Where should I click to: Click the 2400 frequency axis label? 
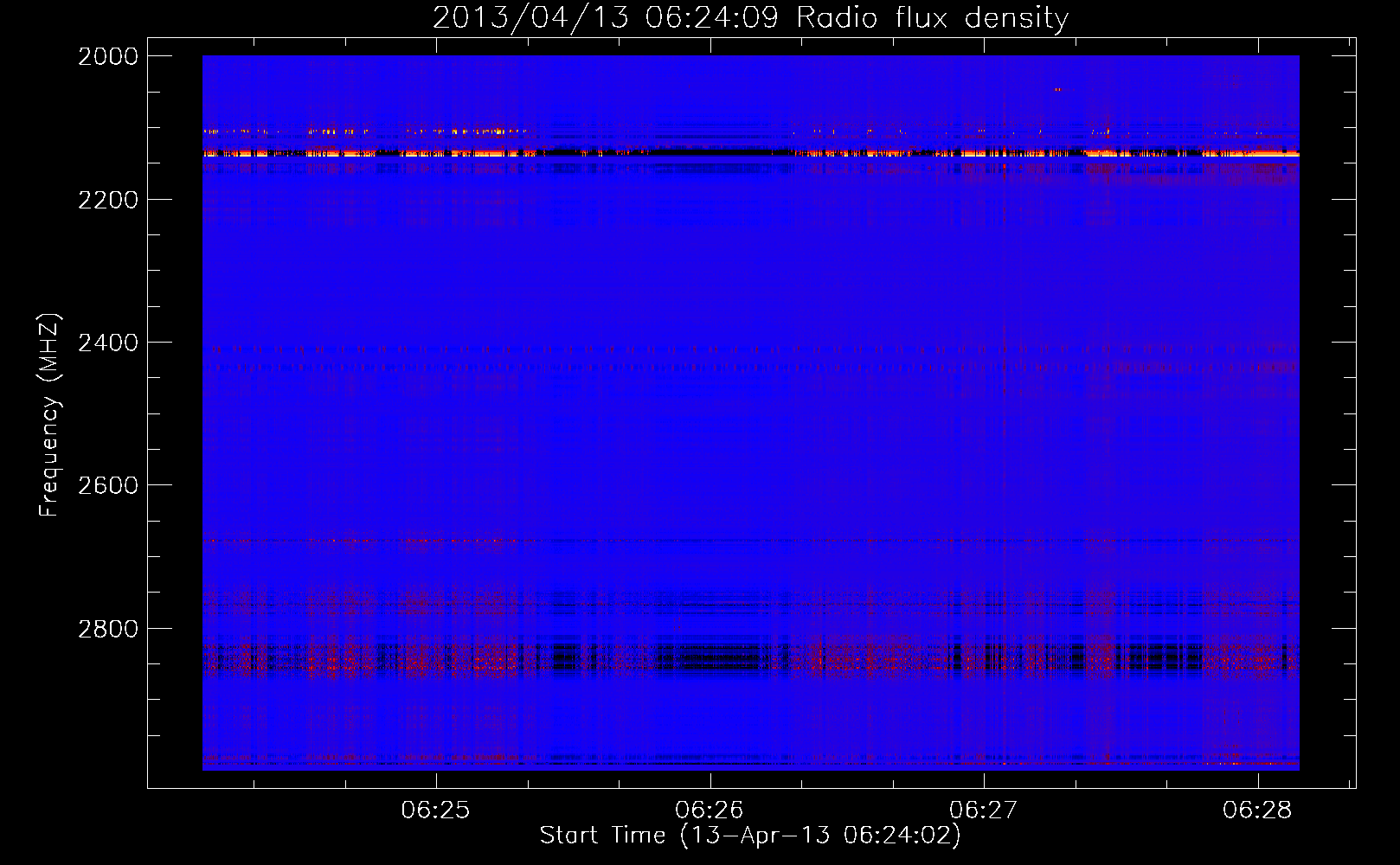pyautogui.click(x=108, y=343)
